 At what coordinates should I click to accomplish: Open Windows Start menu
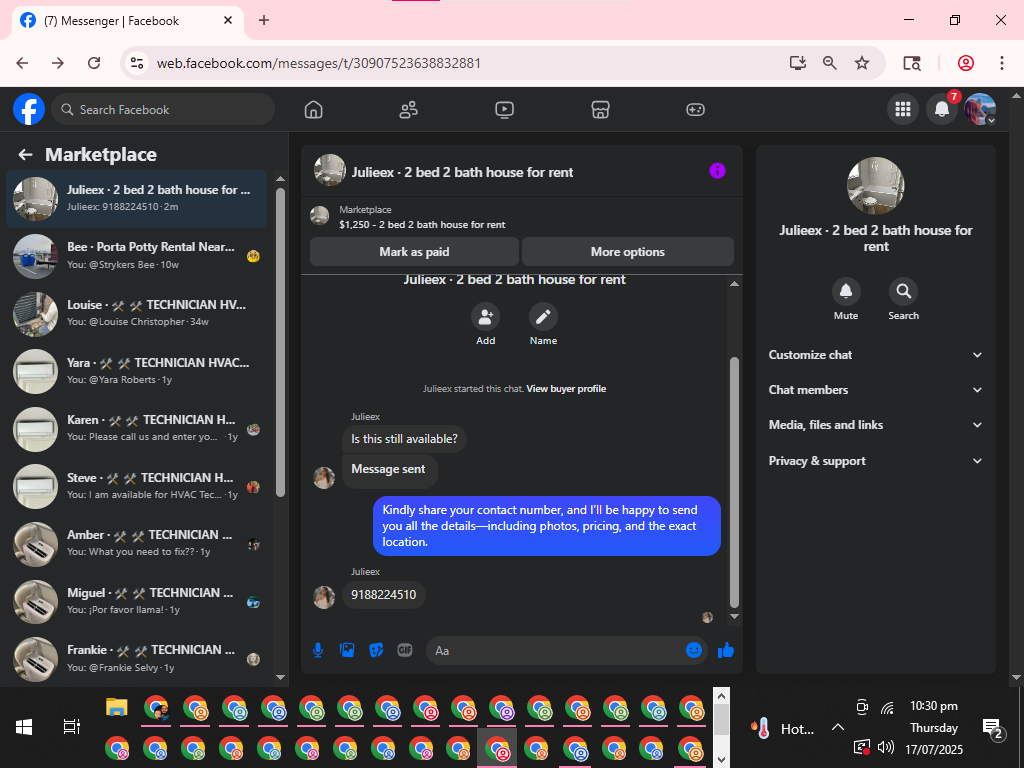[x=24, y=727]
